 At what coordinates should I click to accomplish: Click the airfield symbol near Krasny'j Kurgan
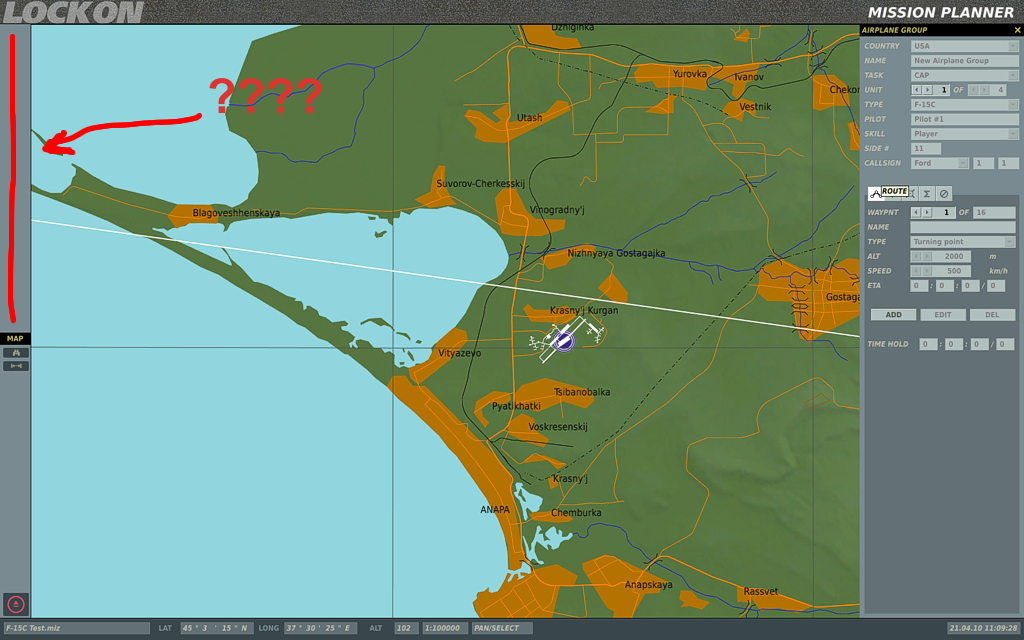[x=563, y=340]
